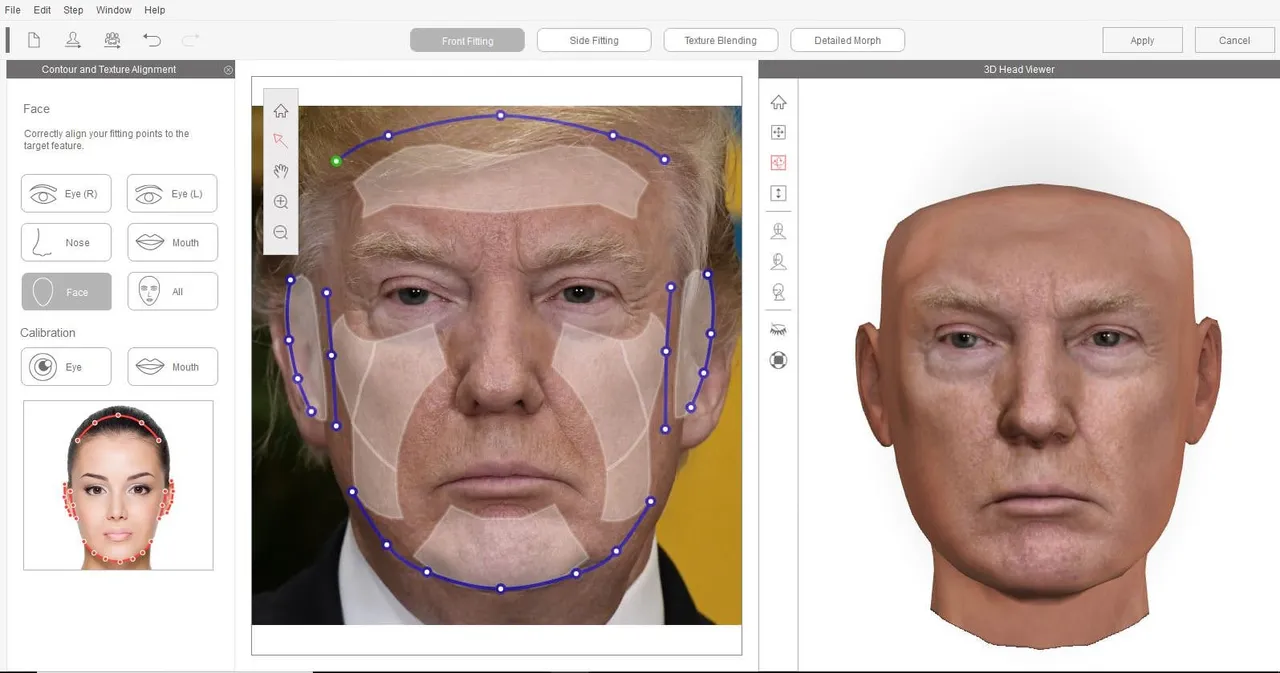Toggle eyelashes in 3D viewer
1280x673 pixels.
click(x=778, y=329)
